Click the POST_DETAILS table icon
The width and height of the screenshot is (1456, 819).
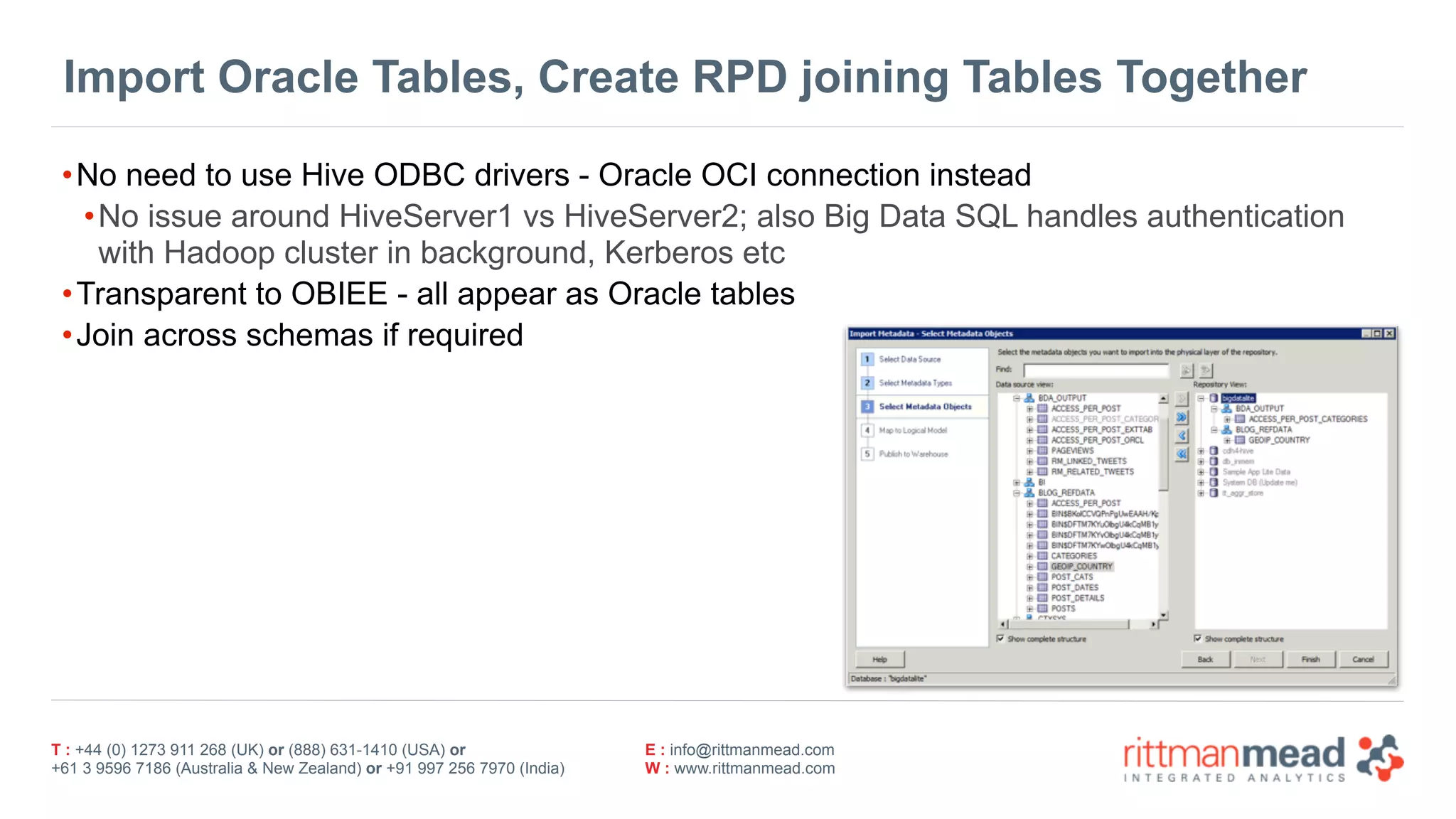(1042, 598)
